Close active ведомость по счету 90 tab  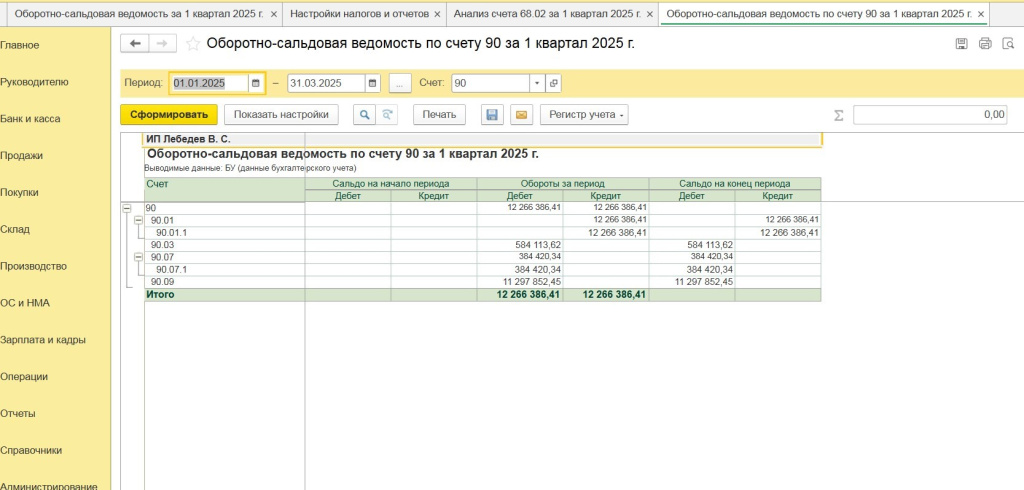[980, 14]
